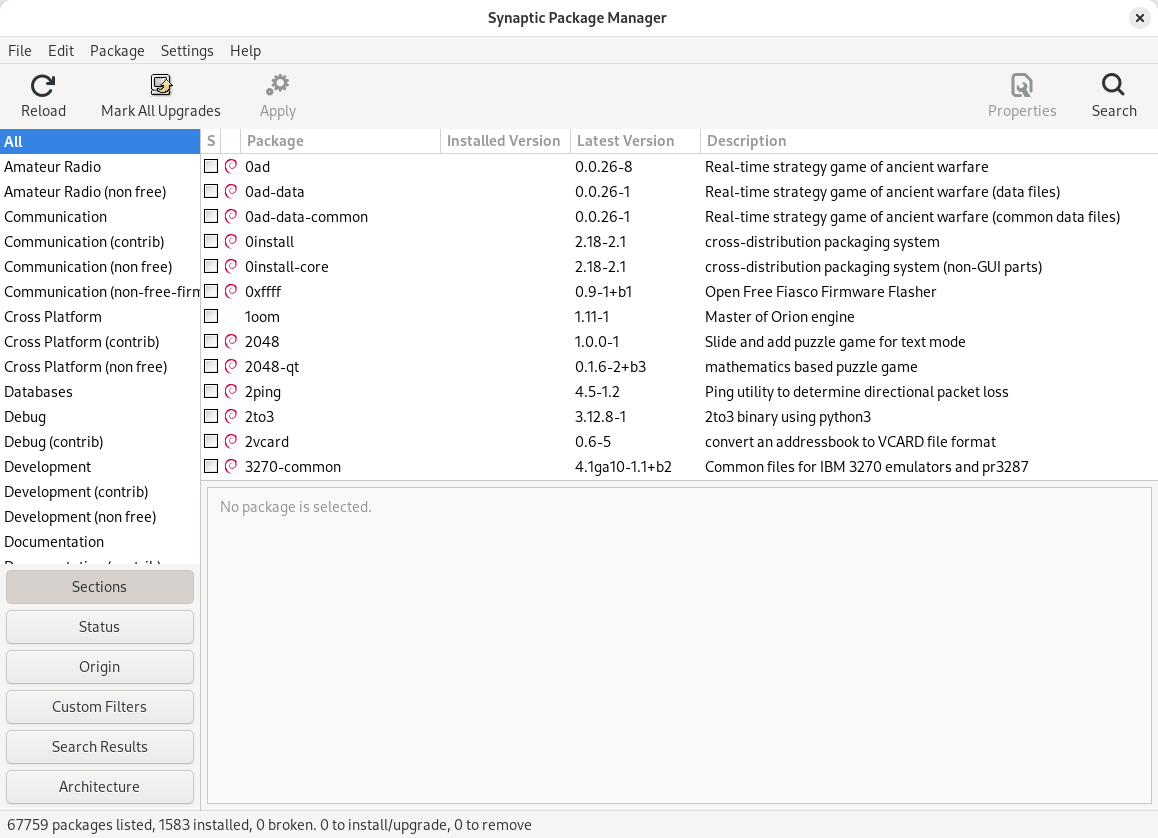
Task: Select the Development (non free) section
Action: click(100, 517)
